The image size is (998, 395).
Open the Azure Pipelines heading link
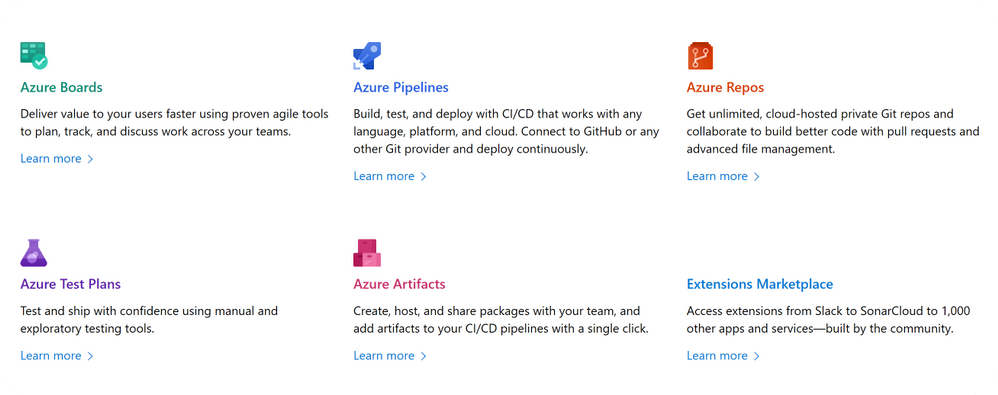[x=401, y=87]
